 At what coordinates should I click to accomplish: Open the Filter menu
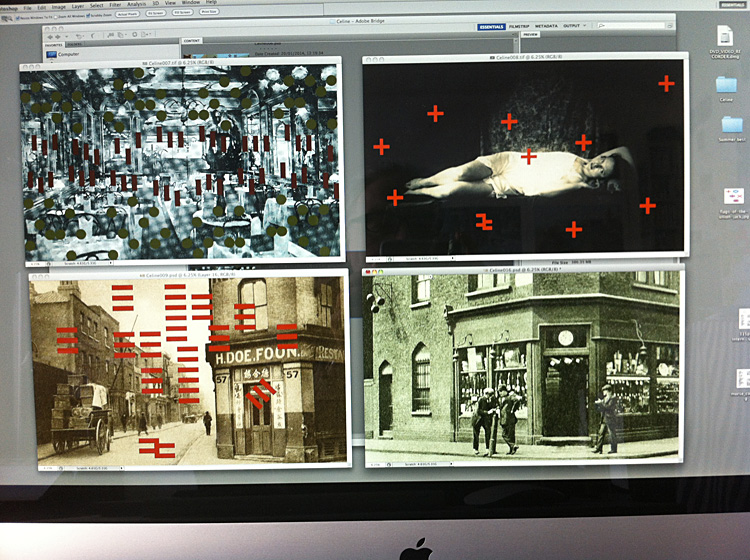coord(115,5)
